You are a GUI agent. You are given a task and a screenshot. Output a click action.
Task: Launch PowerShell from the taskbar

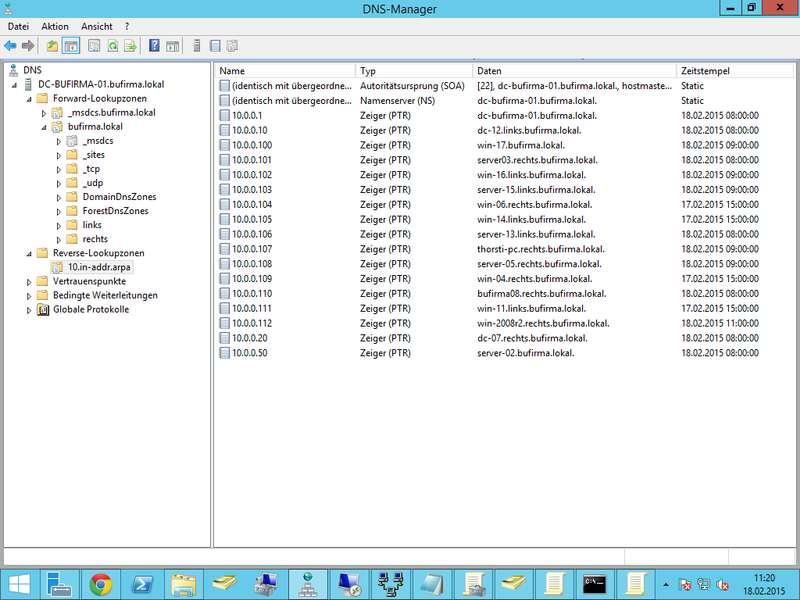coord(143,583)
